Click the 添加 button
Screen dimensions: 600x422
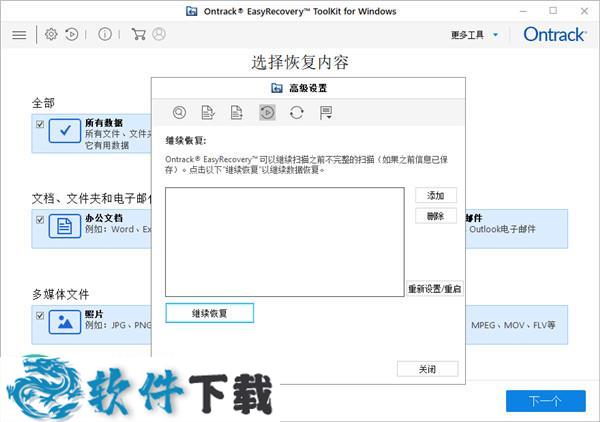coord(436,196)
